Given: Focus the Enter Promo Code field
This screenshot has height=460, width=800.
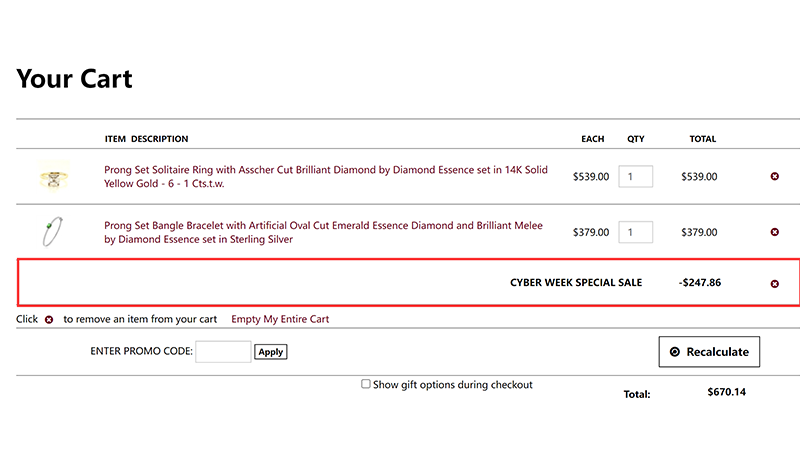Looking at the screenshot, I should coord(223,352).
